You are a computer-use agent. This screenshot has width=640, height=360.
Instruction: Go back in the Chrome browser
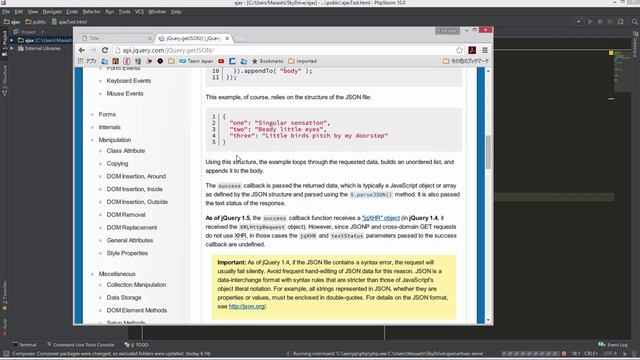(82, 50)
